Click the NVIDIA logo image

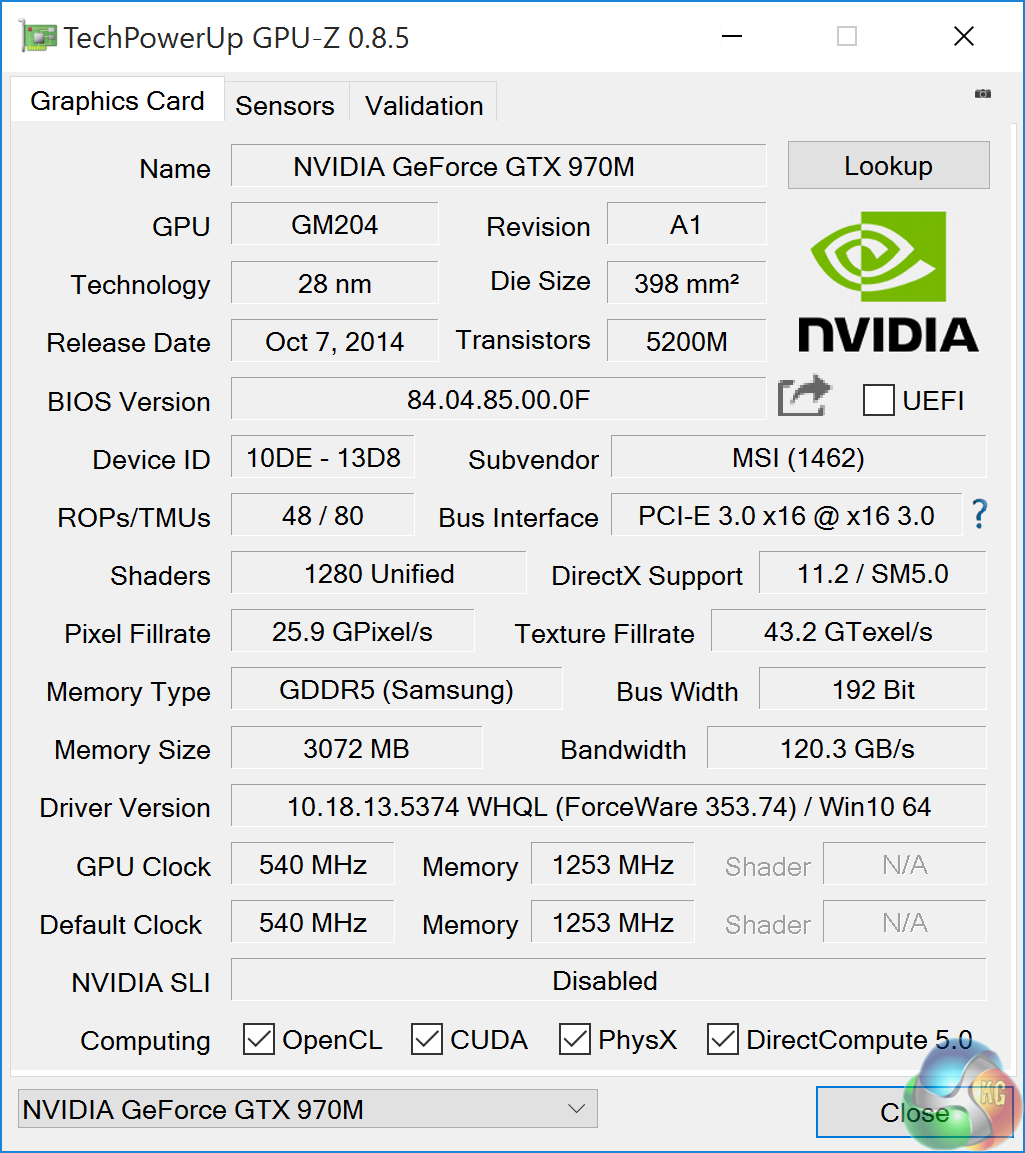pos(888,282)
